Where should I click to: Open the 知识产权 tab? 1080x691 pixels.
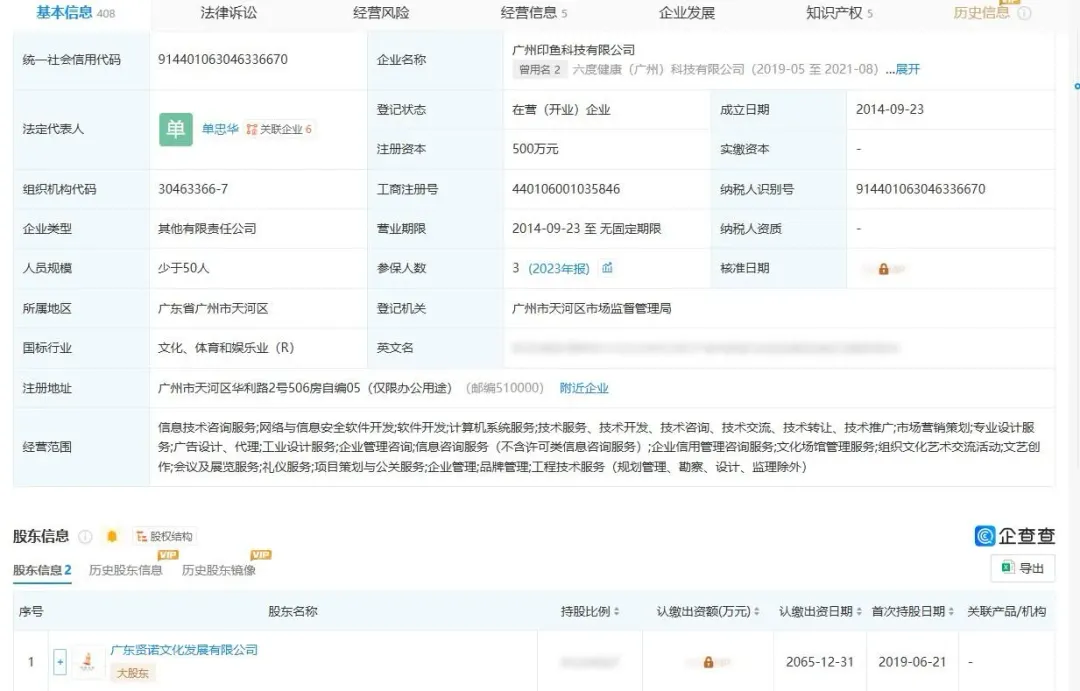pyautogui.click(x=839, y=13)
